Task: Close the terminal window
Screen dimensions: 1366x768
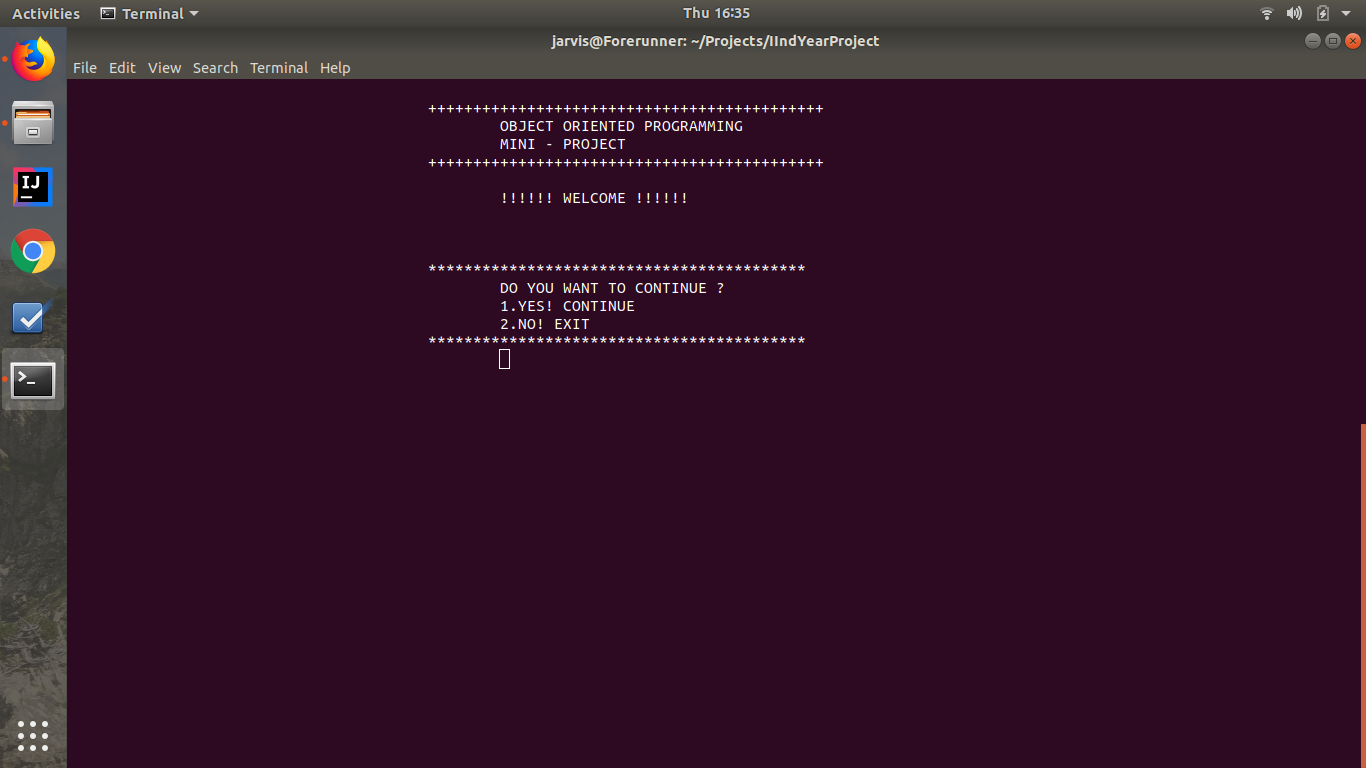Action: coord(1353,41)
